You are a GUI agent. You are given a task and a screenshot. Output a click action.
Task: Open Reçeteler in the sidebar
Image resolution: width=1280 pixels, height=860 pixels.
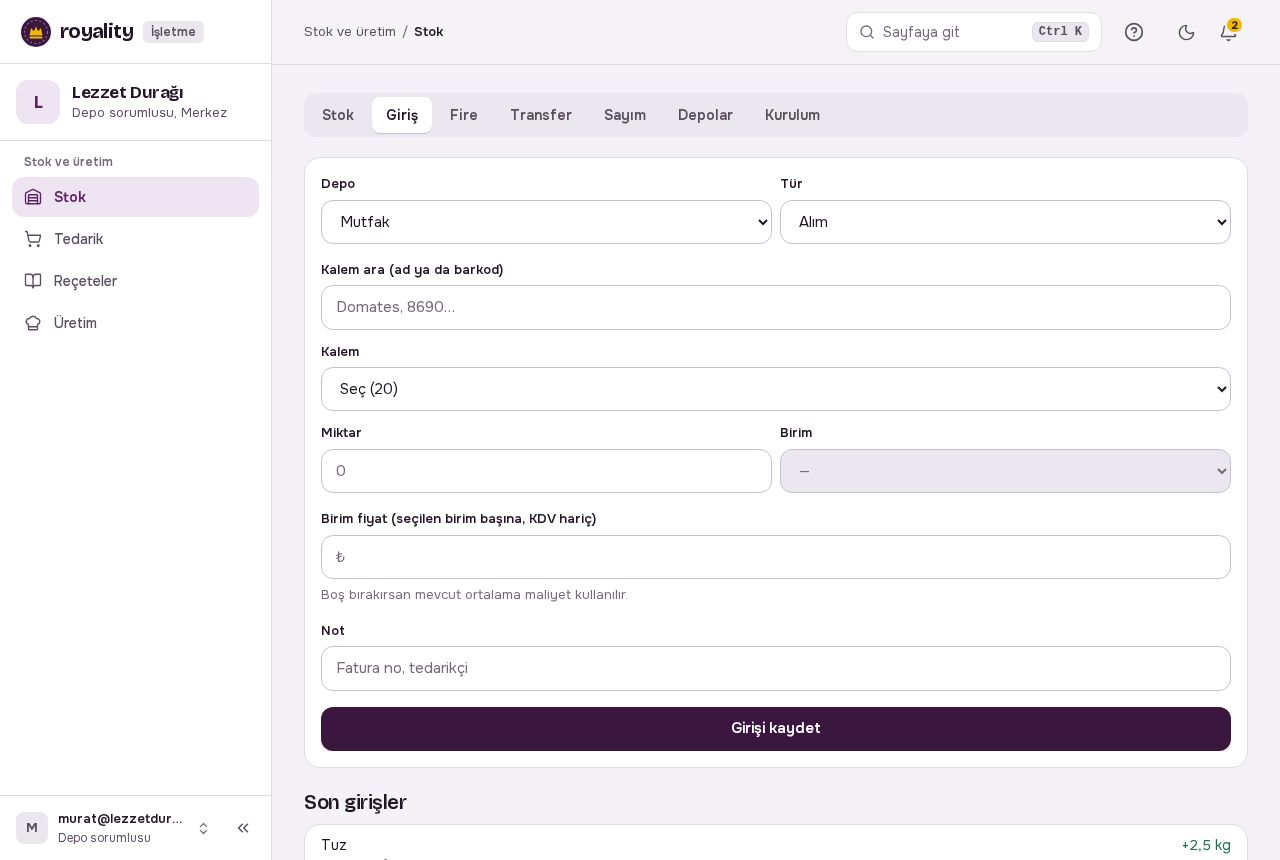click(135, 281)
